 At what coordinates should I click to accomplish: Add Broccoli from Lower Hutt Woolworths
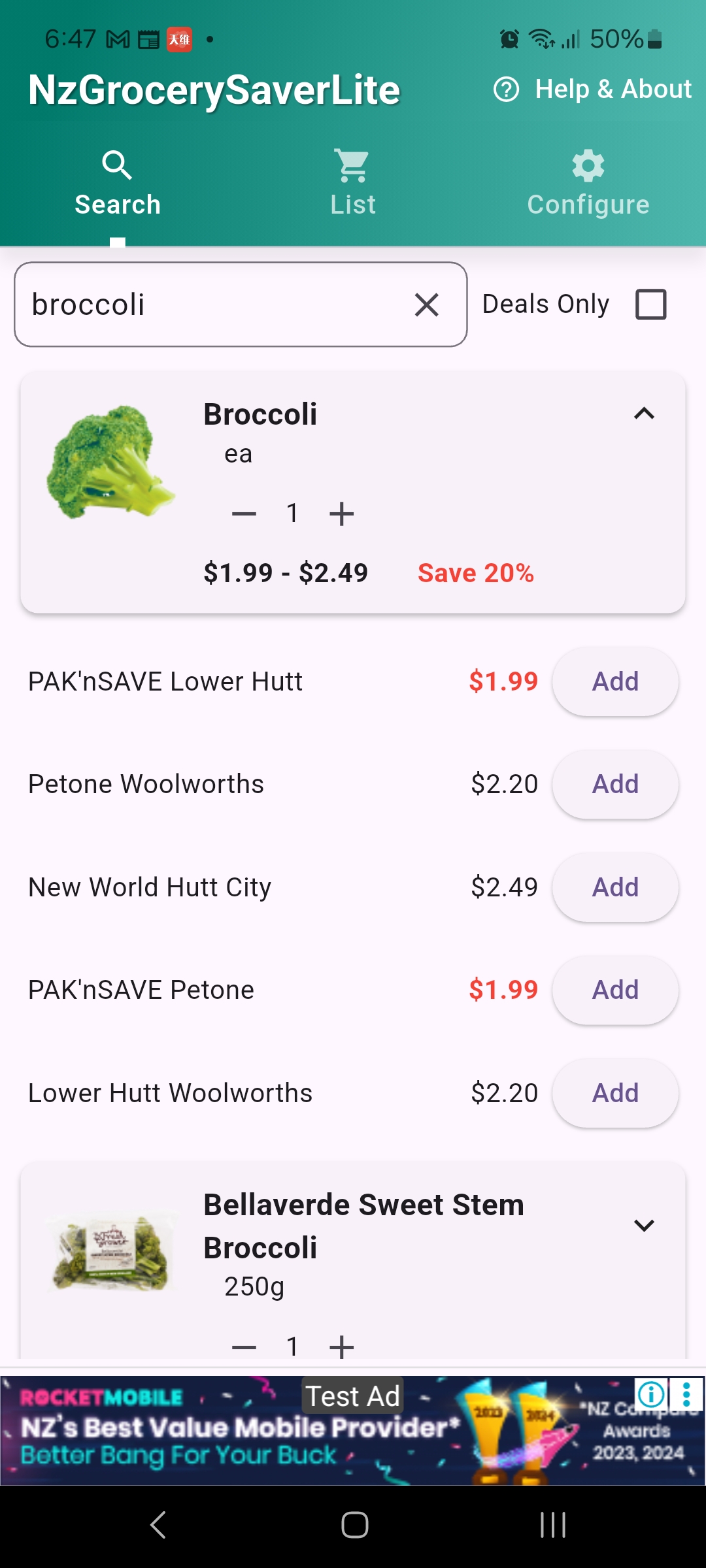[614, 1093]
